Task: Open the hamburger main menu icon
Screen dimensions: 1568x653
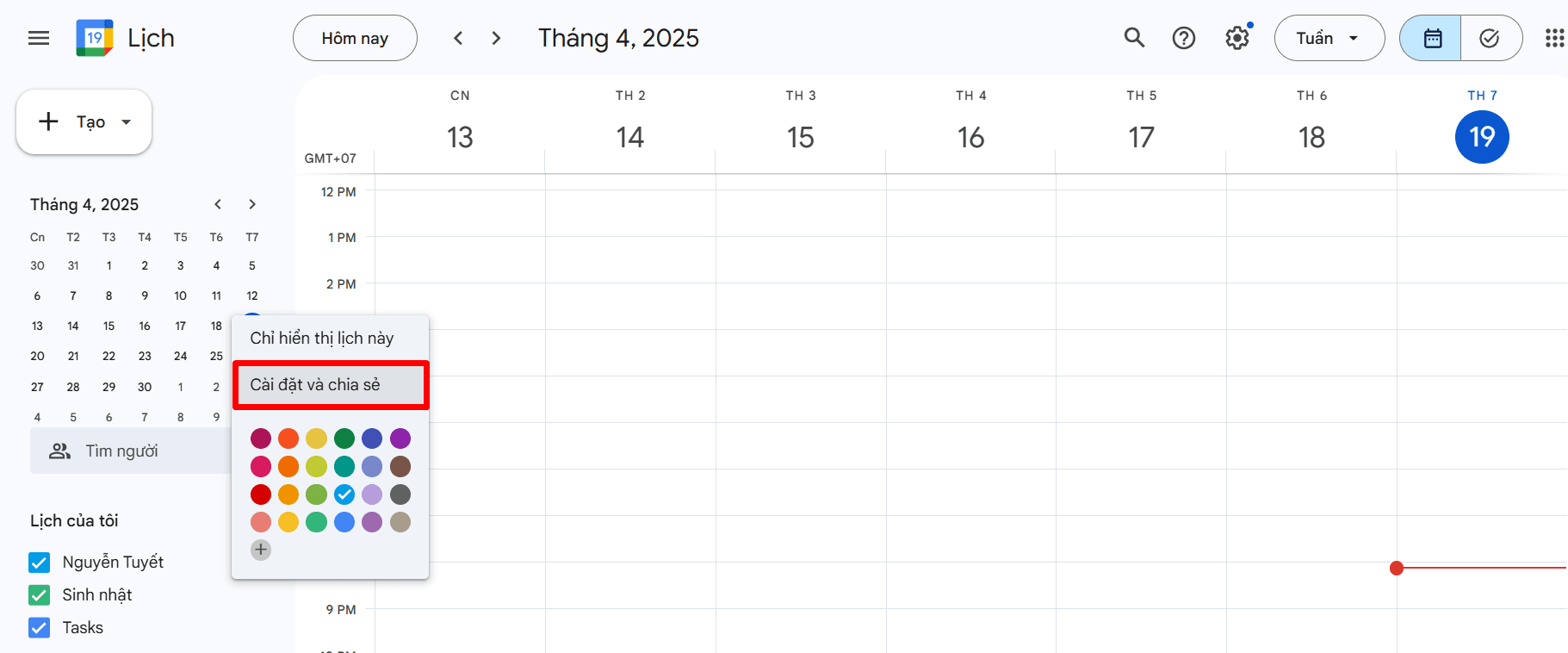Action: pos(38,38)
